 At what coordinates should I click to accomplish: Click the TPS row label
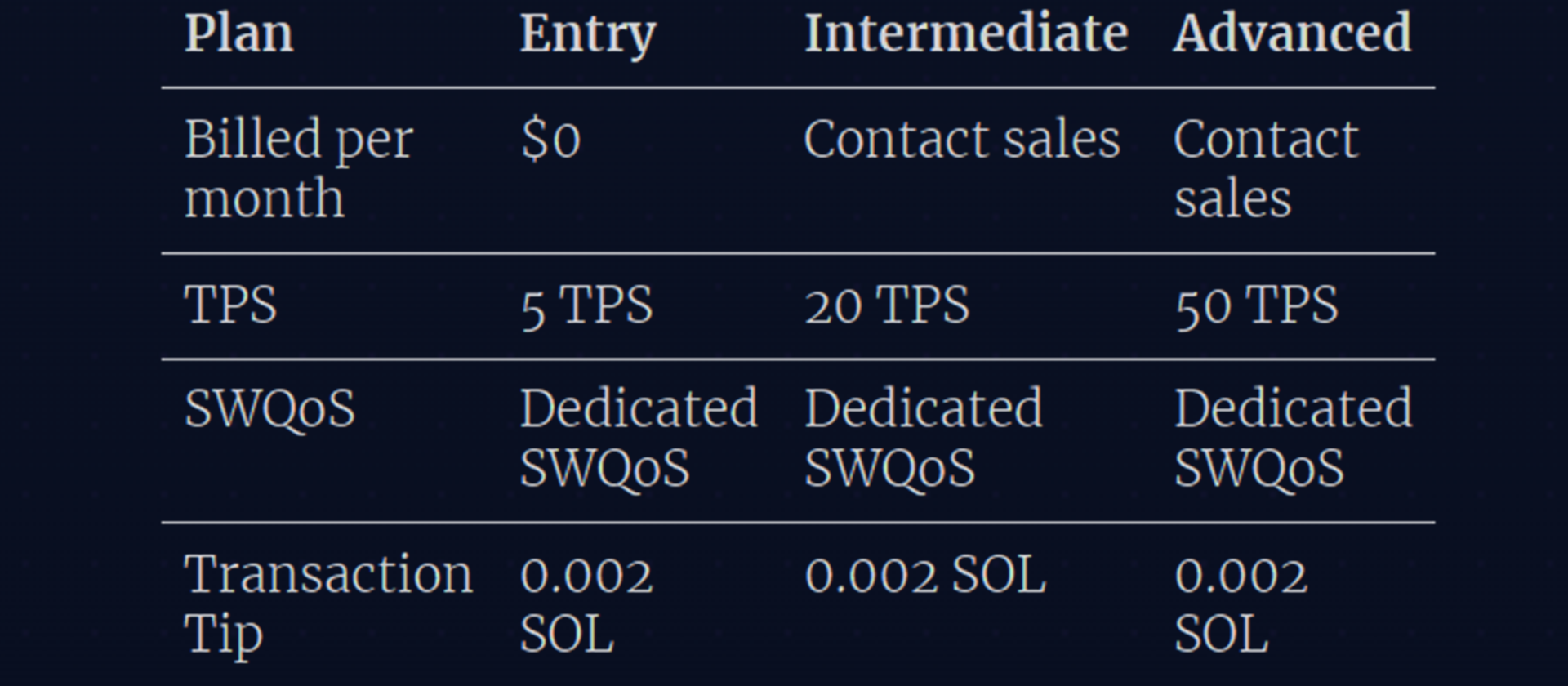click(x=230, y=305)
